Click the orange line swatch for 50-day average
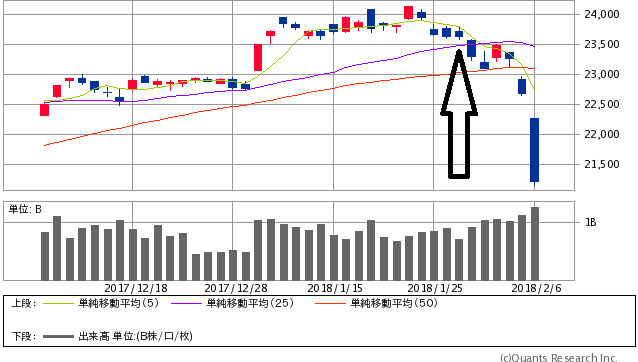638x362 pixels. (330, 303)
